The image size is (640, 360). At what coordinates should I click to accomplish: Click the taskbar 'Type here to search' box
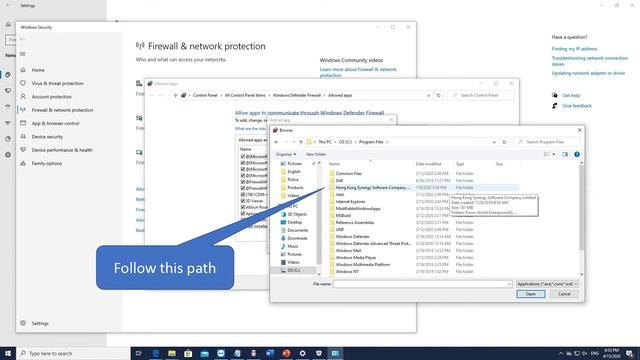click(x=73, y=353)
